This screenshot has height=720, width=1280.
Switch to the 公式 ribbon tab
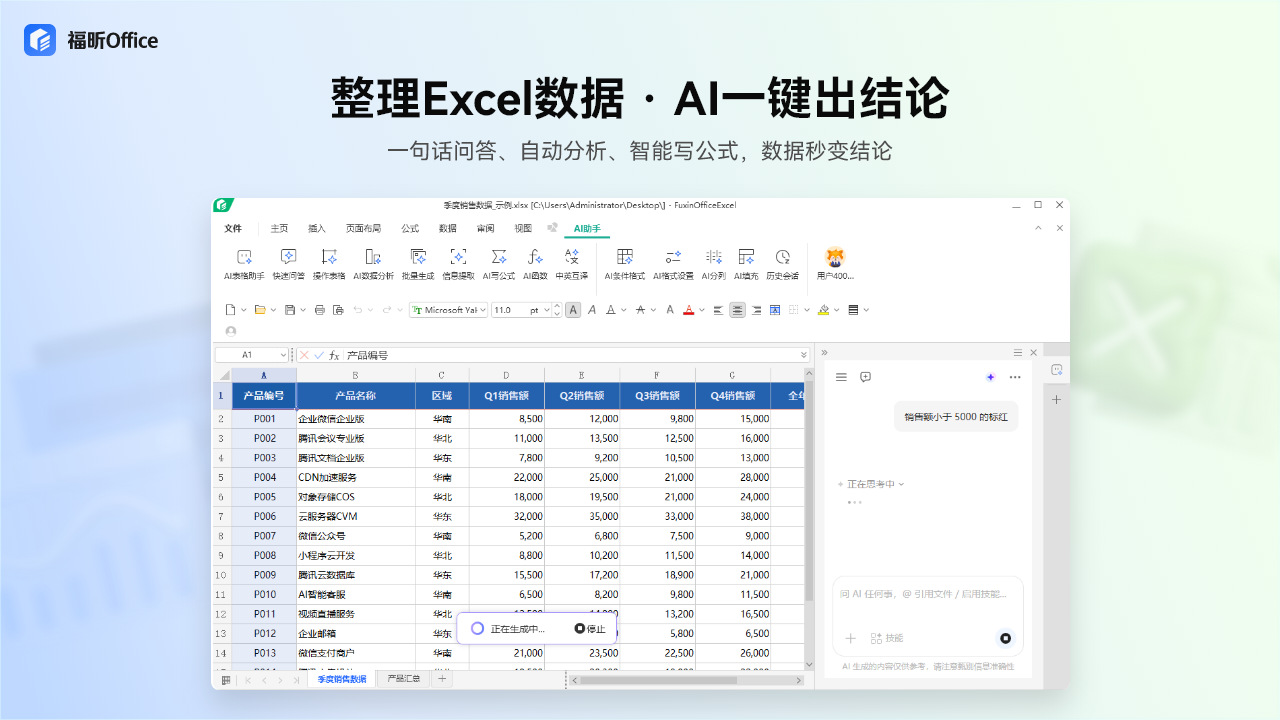(410, 228)
